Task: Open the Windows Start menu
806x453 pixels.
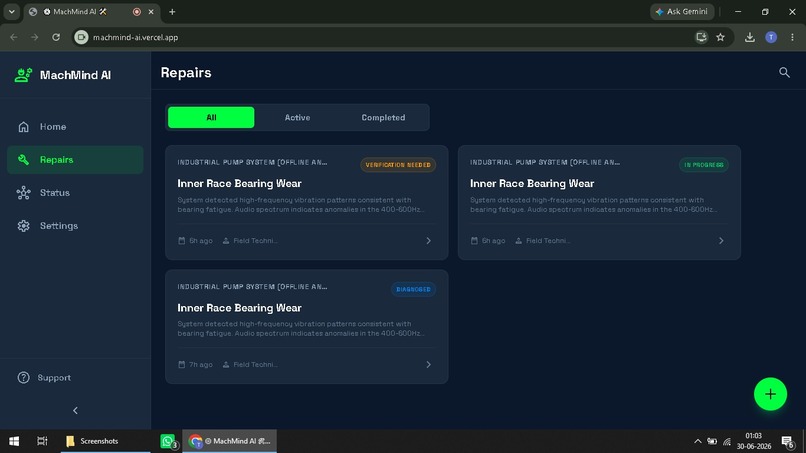Action: pos(14,441)
